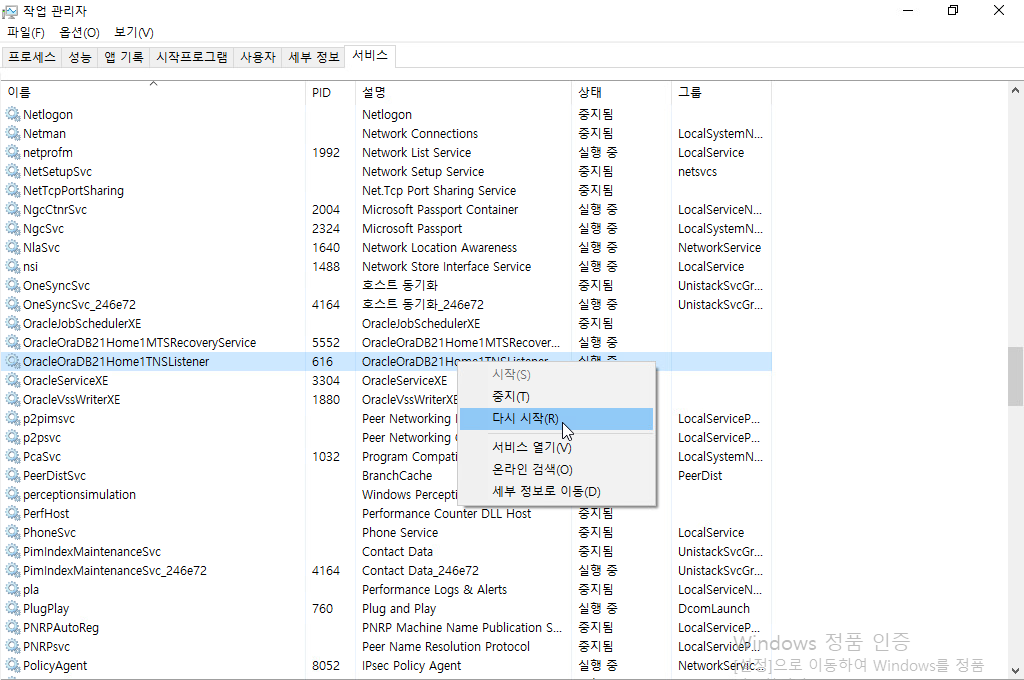The height and width of the screenshot is (680, 1024).
Task: Sort by the 상태 column header
Action: click(622, 92)
